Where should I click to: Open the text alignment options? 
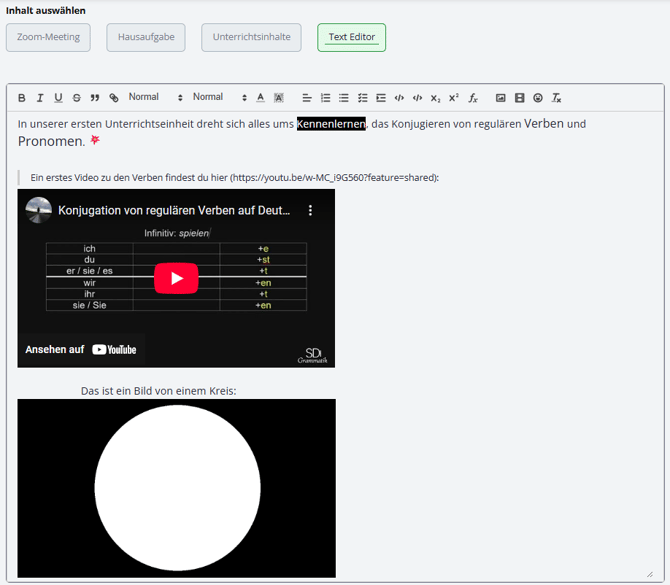pyautogui.click(x=307, y=98)
